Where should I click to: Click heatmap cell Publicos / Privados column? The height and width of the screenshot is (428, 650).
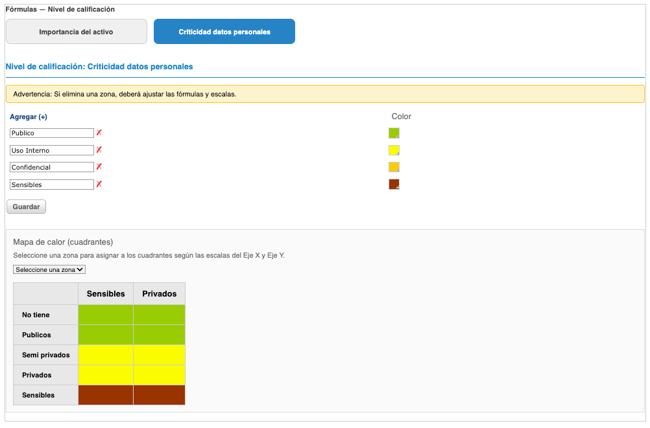[x=159, y=335]
